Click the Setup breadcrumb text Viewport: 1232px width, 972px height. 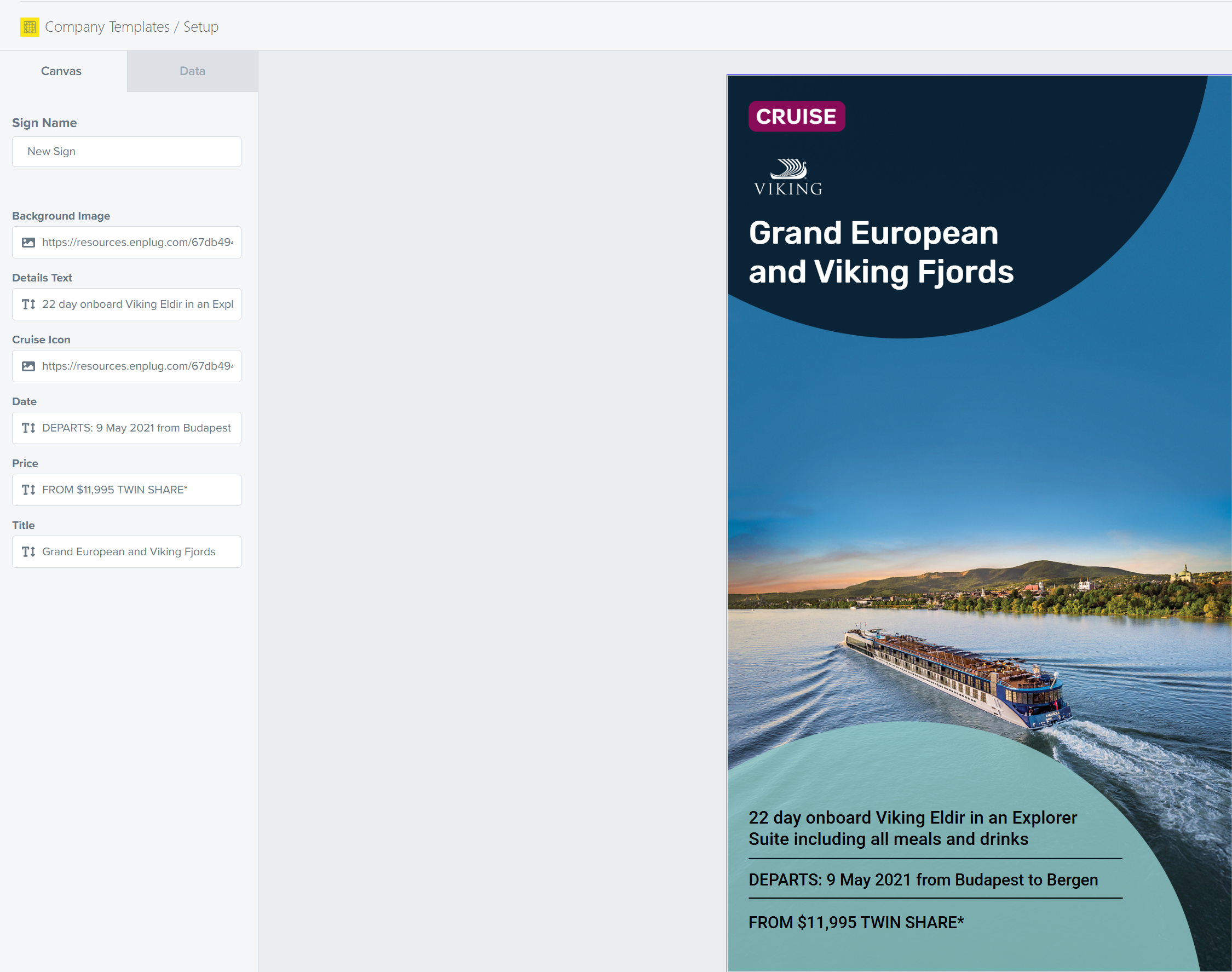(x=201, y=27)
